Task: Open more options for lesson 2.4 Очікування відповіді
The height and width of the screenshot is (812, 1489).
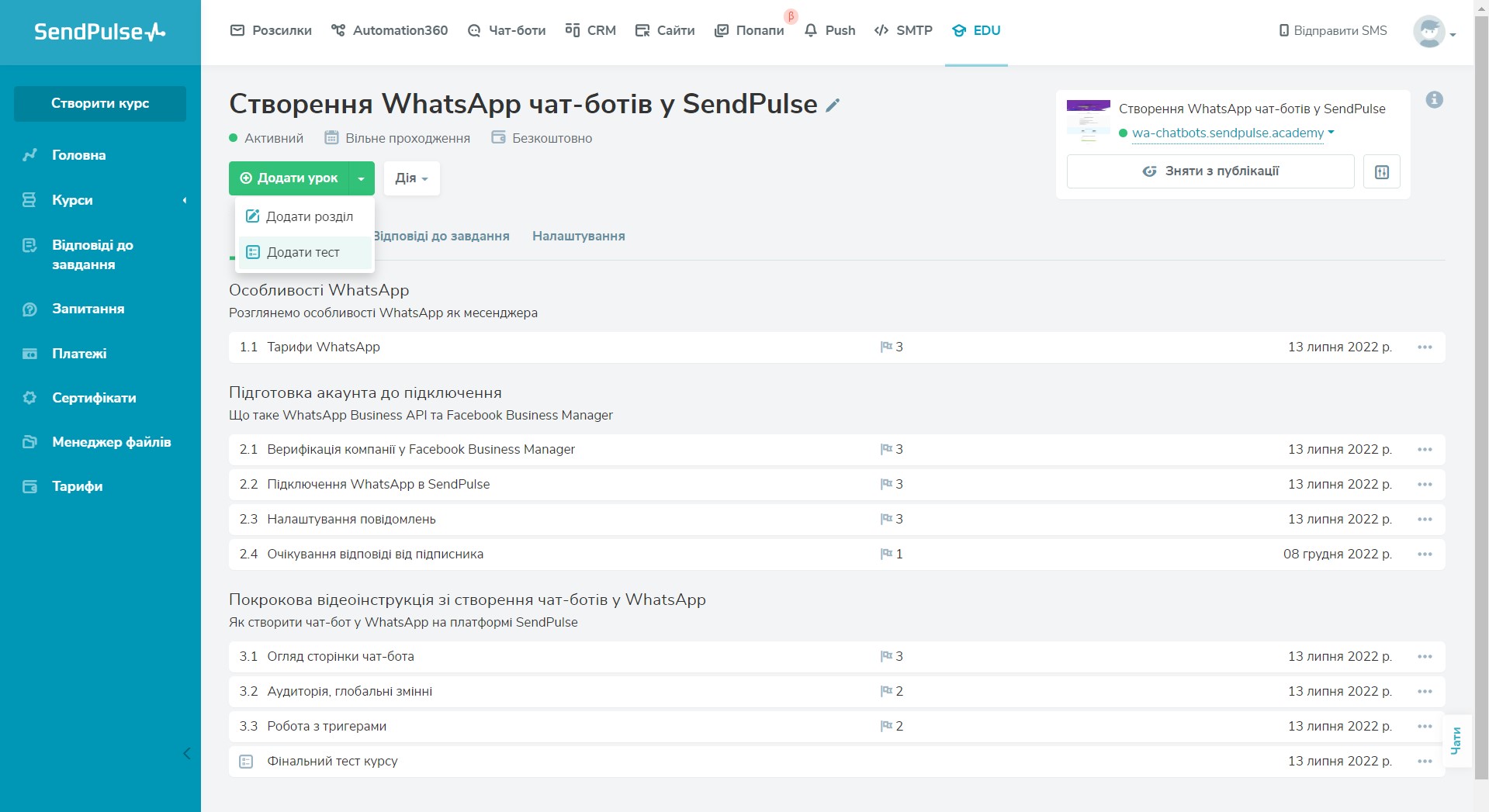Action: click(x=1425, y=554)
